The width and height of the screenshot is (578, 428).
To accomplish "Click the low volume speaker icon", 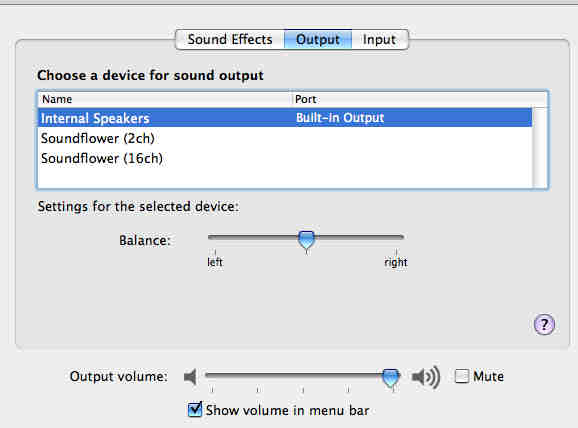I will (x=190, y=377).
